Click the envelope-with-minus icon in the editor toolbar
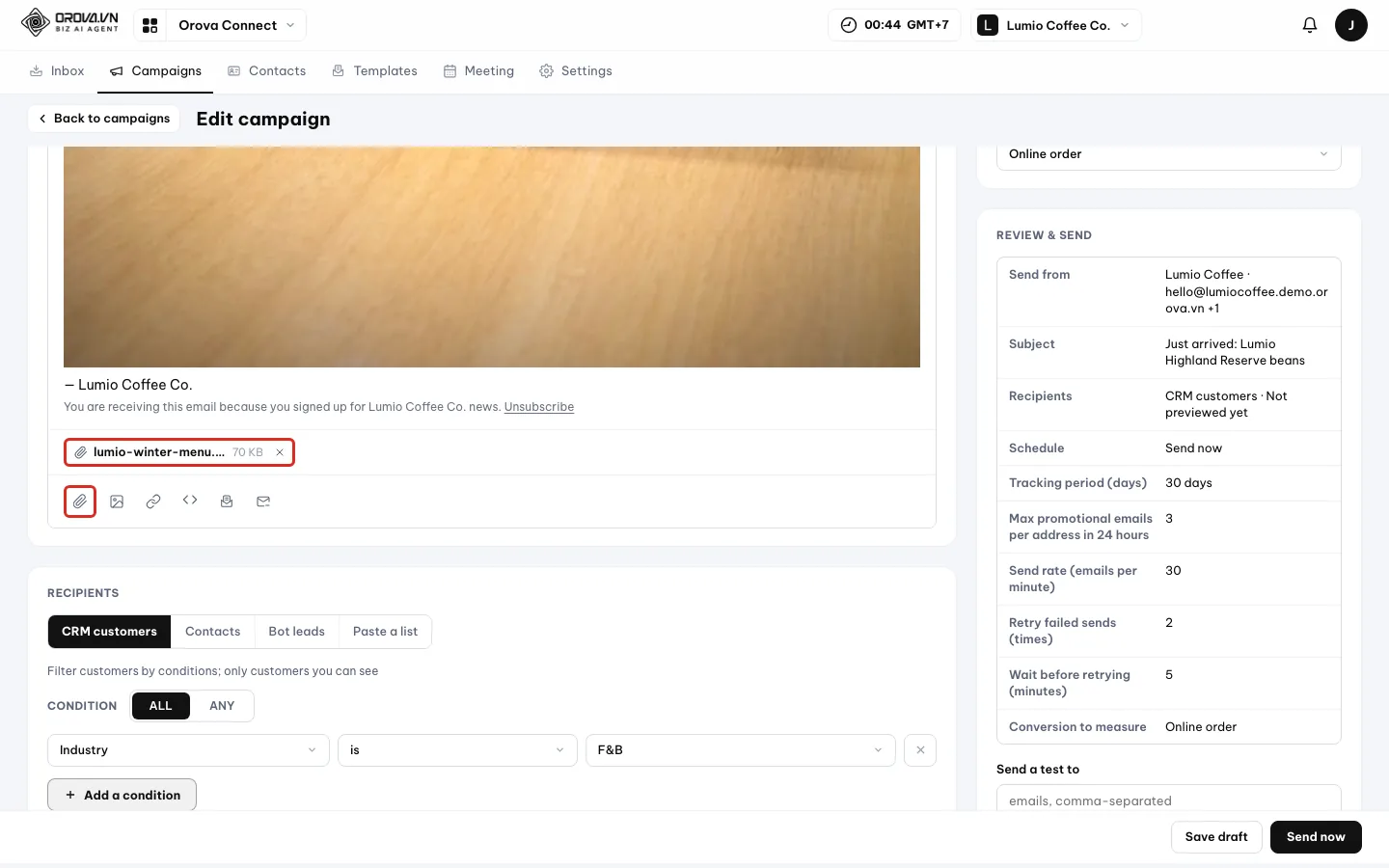This screenshot has width=1389, height=868. tap(263, 502)
